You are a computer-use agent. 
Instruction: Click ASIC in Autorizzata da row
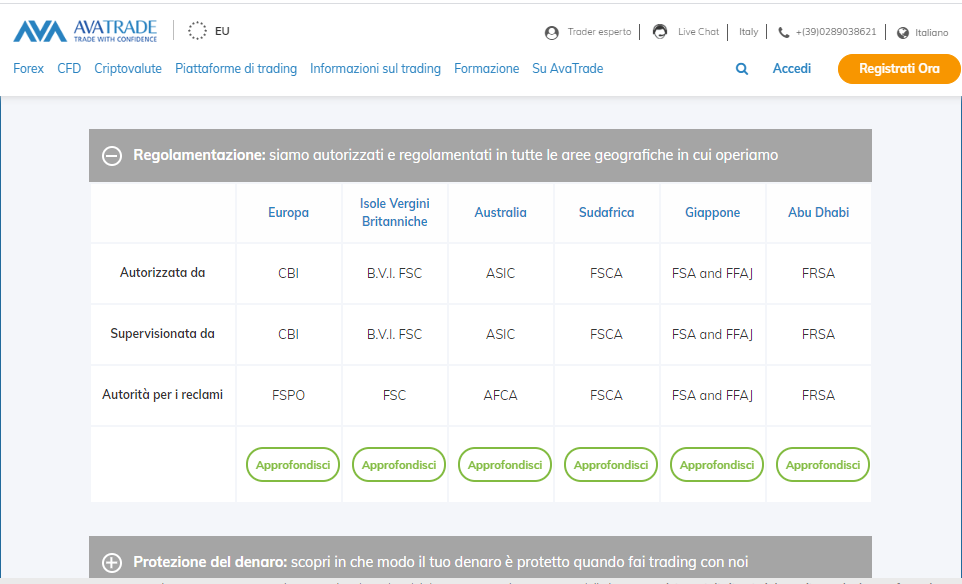(x=501, y=273)
